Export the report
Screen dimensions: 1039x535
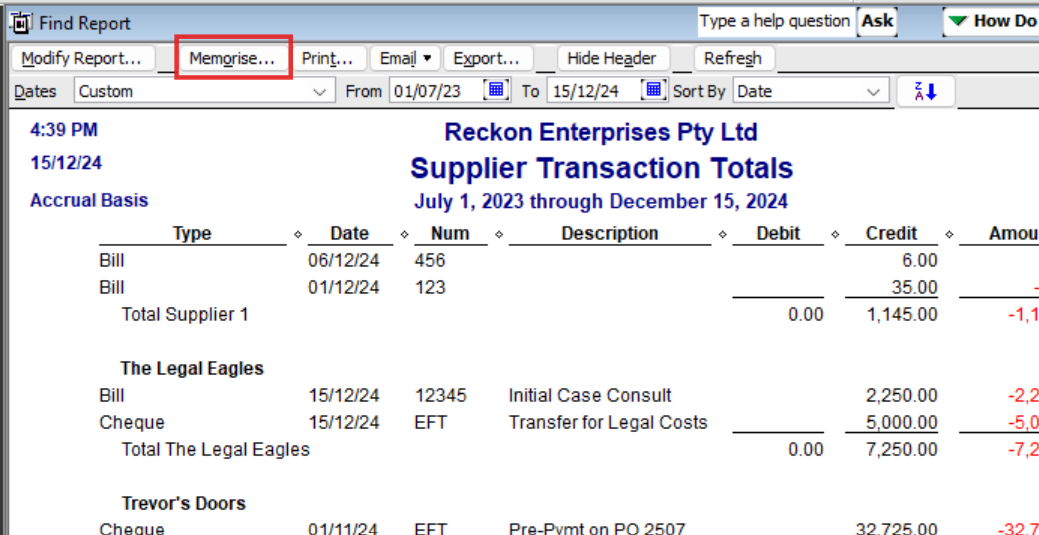487,58
